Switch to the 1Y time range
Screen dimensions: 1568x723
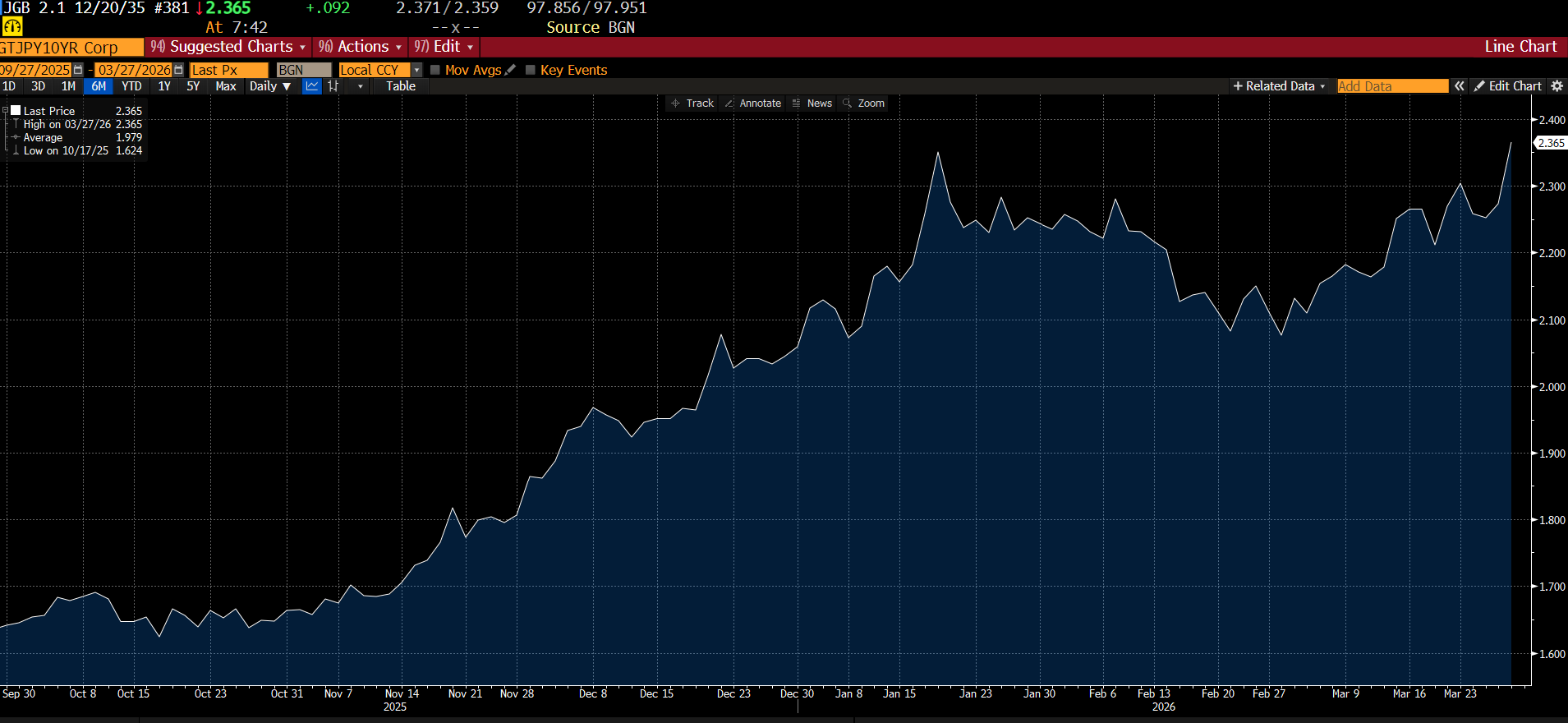[164, 86]
